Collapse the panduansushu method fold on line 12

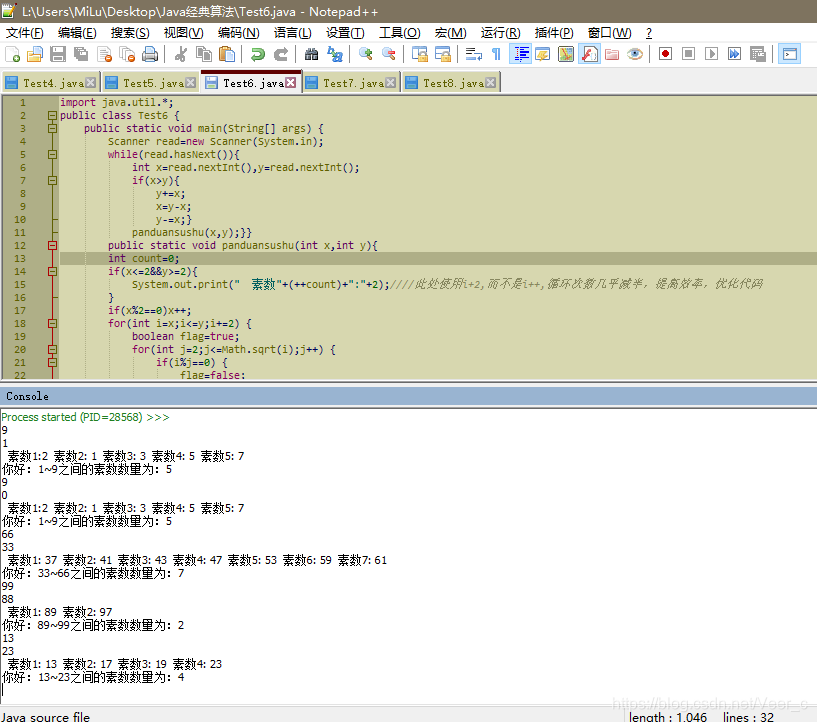click(x=52, y=245)
